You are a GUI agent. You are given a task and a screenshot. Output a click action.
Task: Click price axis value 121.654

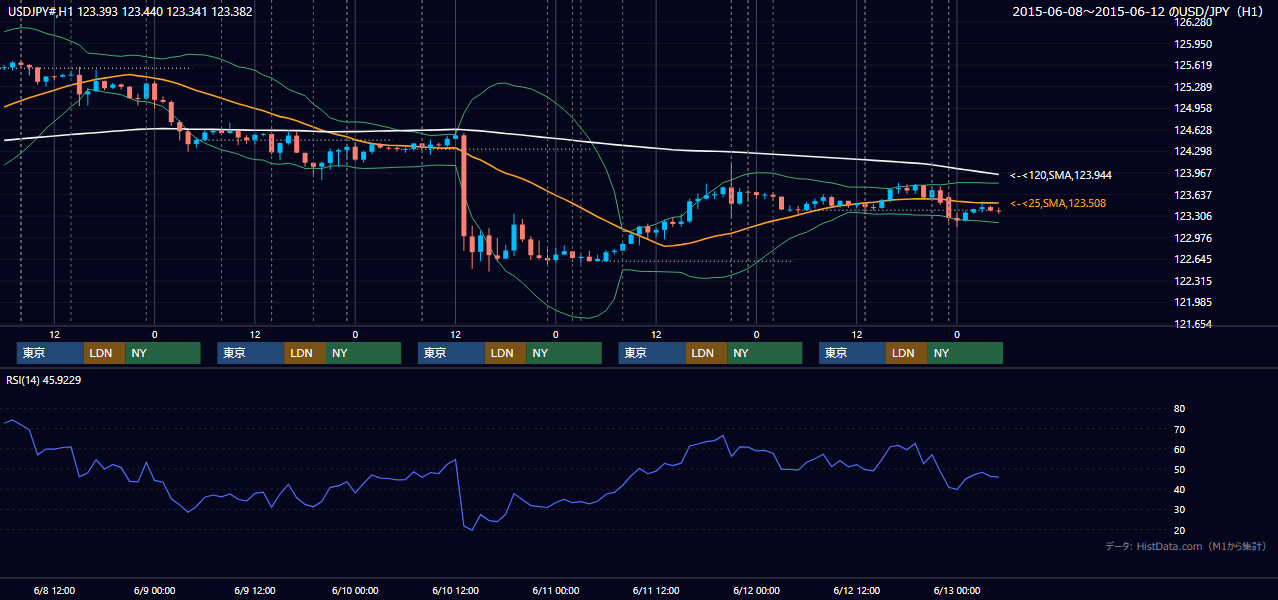[x=1193, y=324]
